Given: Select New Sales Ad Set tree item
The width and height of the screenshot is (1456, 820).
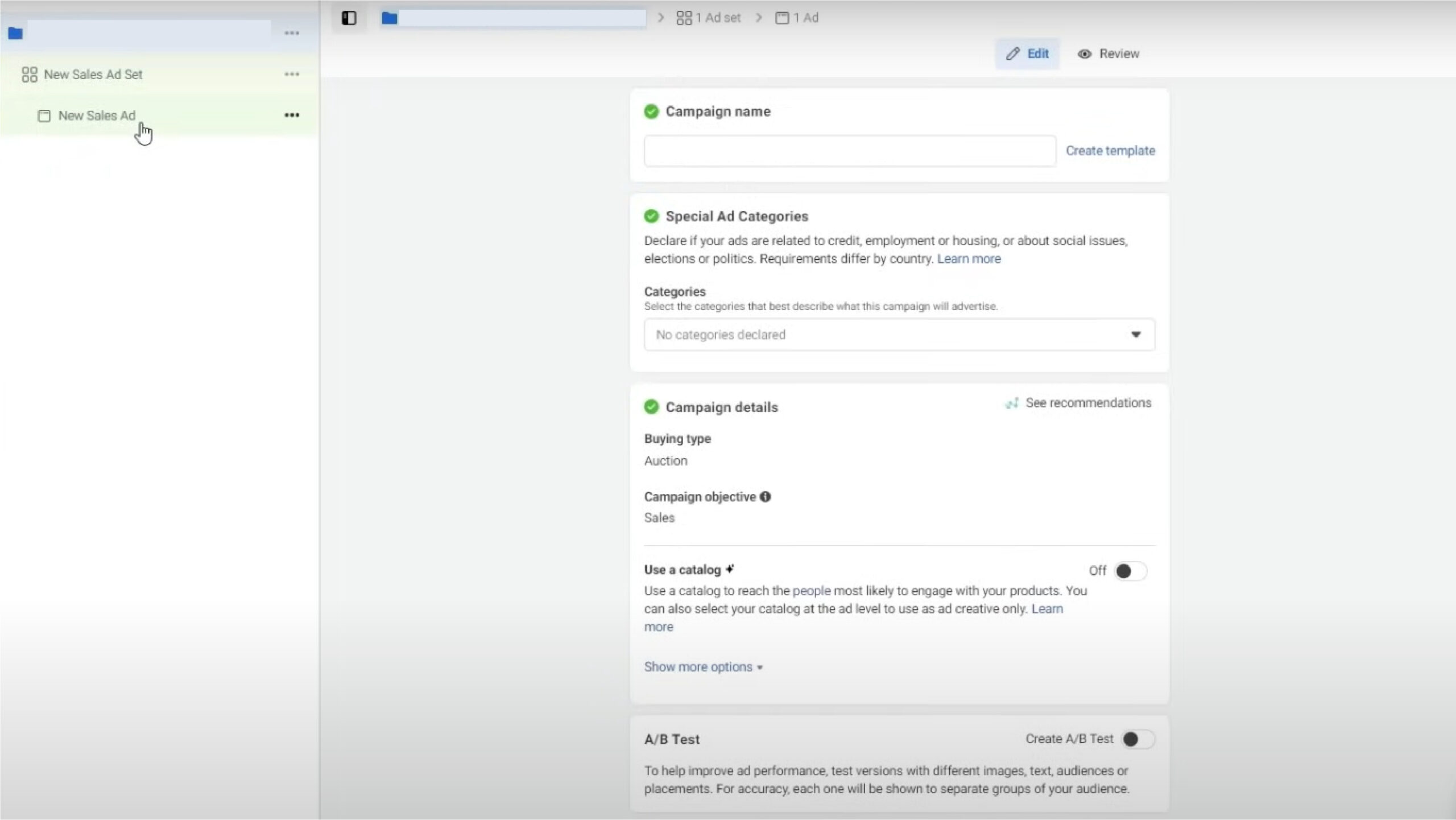Looking at the screenshot, I should [x=93, y=75].
